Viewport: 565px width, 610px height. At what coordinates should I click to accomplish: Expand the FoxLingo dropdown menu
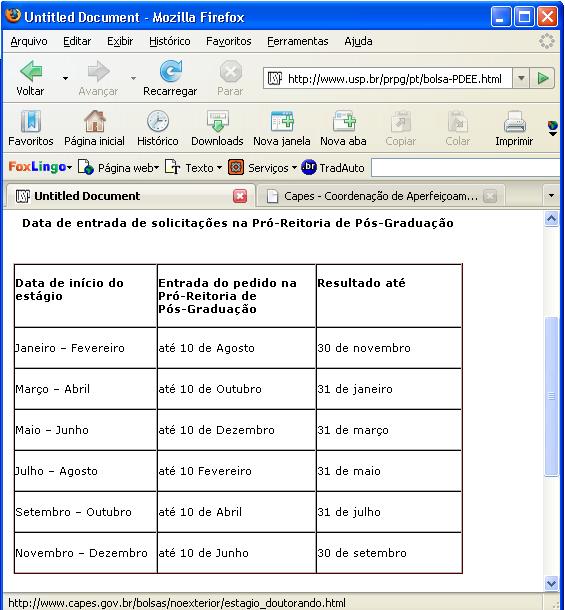click(69, 168)
